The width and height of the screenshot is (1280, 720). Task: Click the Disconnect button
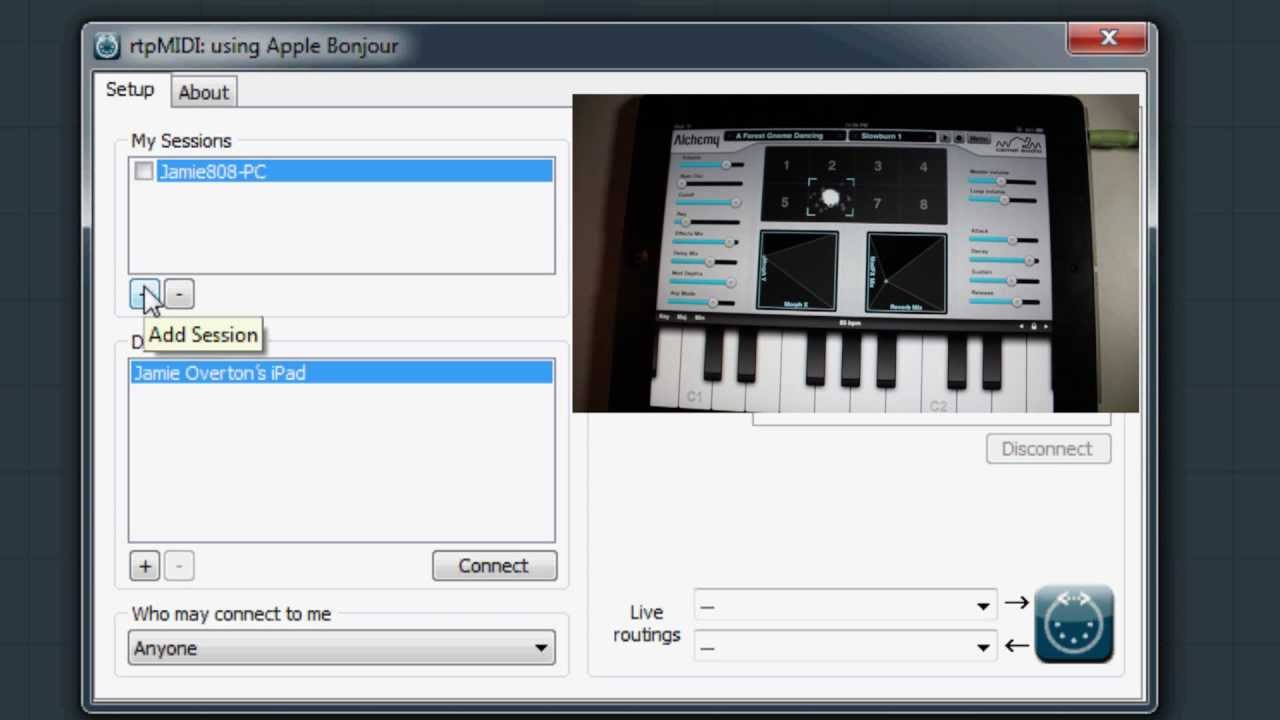click(1048, 449)
